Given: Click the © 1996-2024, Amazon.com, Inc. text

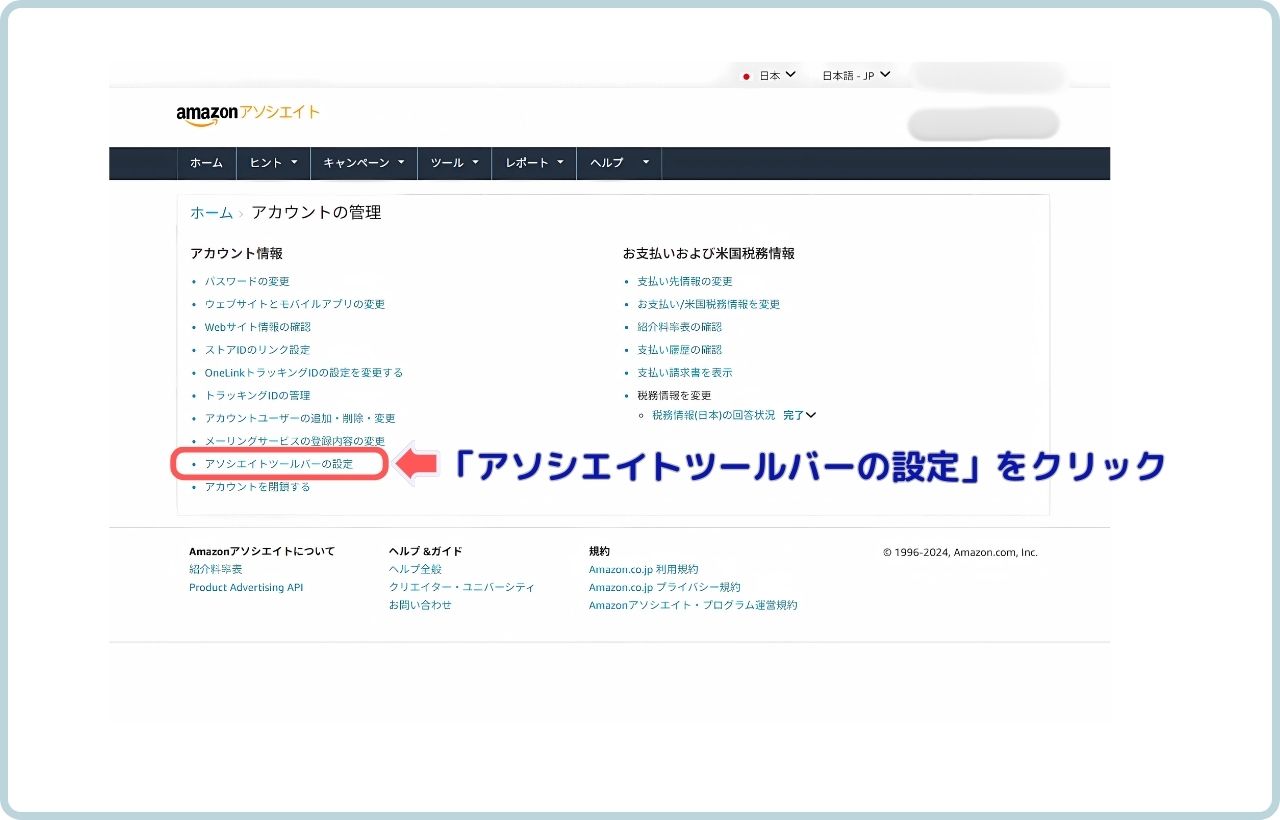Looking at the screenshot, I should click(x=960, y=552).
